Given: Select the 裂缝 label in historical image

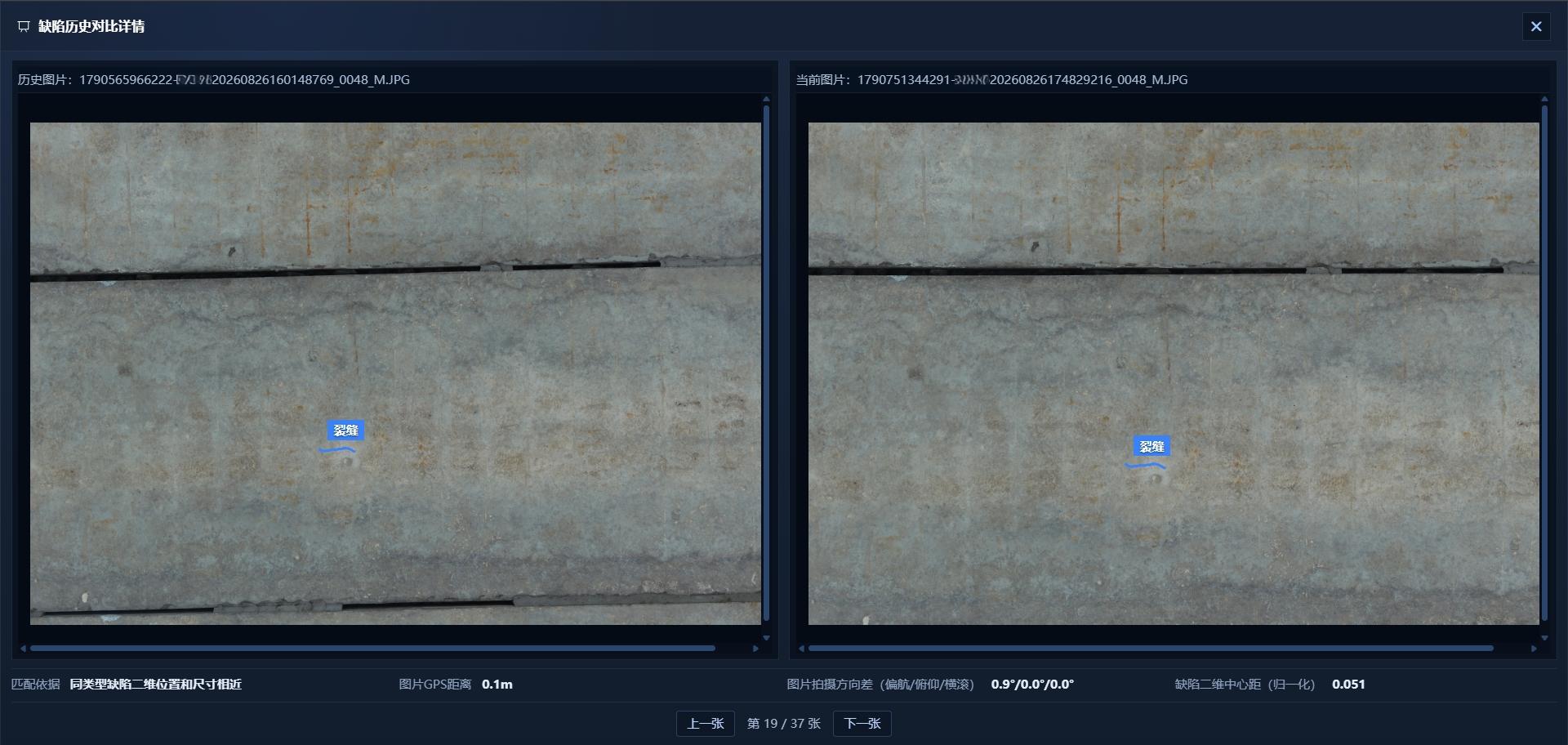Looking at the screenshot, I should click(345, 430).
